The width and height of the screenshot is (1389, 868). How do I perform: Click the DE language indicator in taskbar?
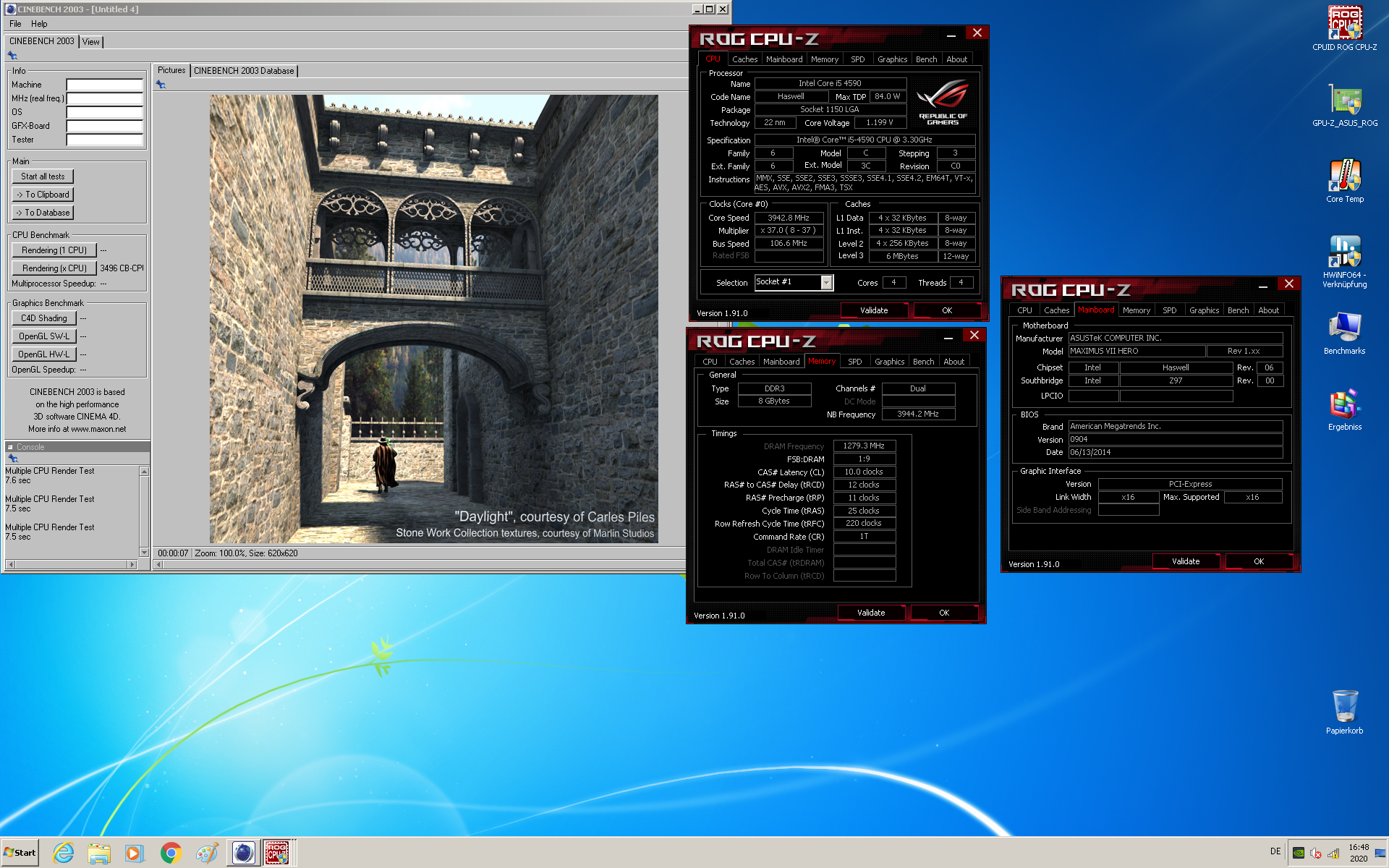click(x=1275, y=851)
